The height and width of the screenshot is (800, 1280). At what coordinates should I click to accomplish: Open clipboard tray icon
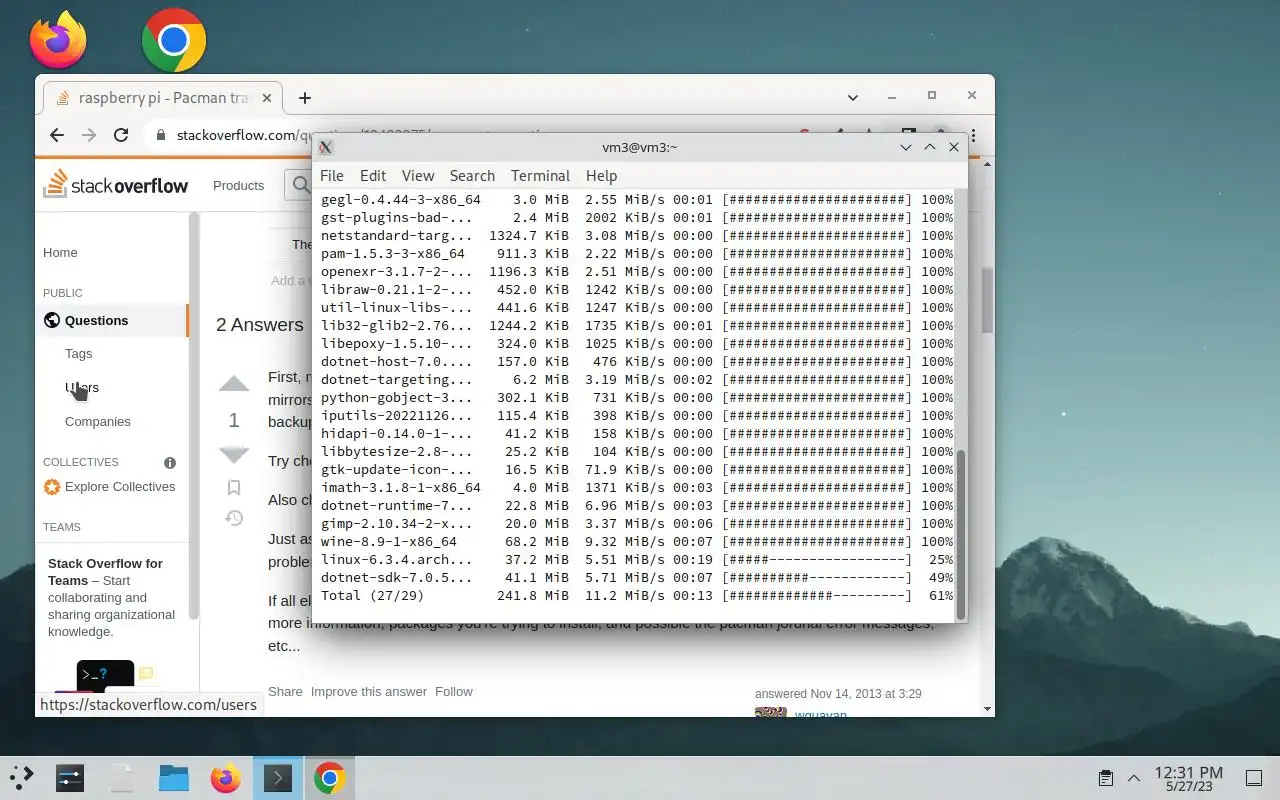[x=1106, y=778]
